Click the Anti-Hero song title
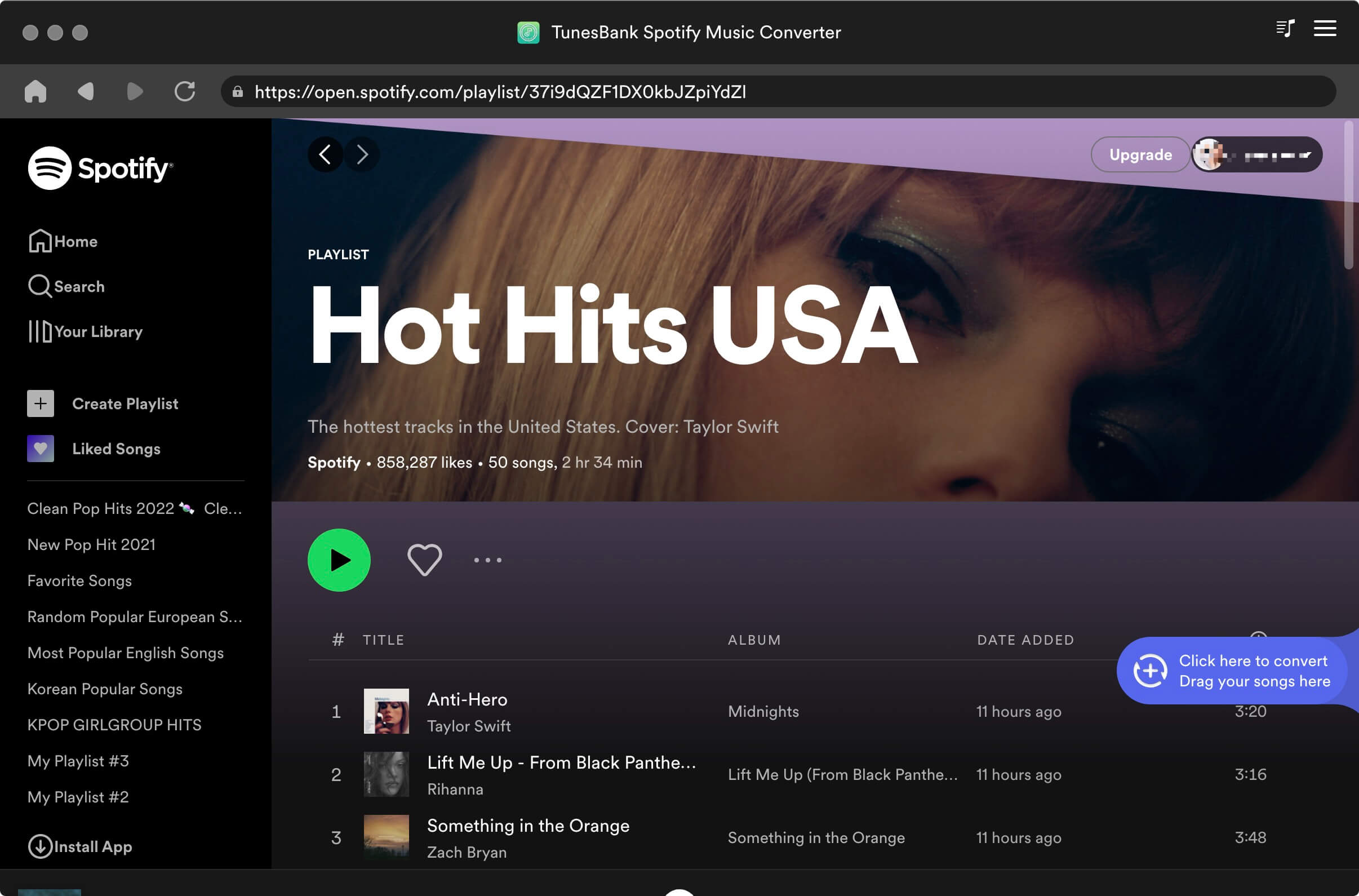1359x896 pixels. click(467, 699)
